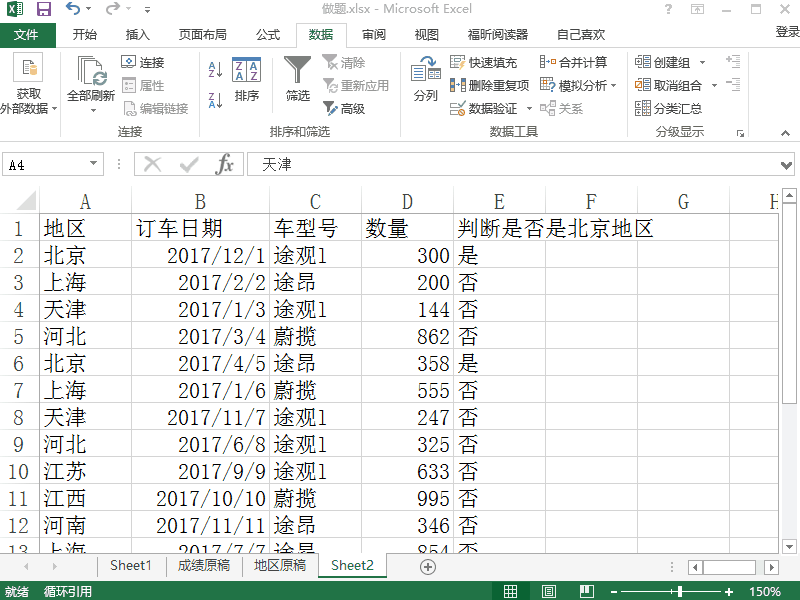800x600 pixels.
Task: Collapse the ribbon with chevron
Action: point(785,133)
